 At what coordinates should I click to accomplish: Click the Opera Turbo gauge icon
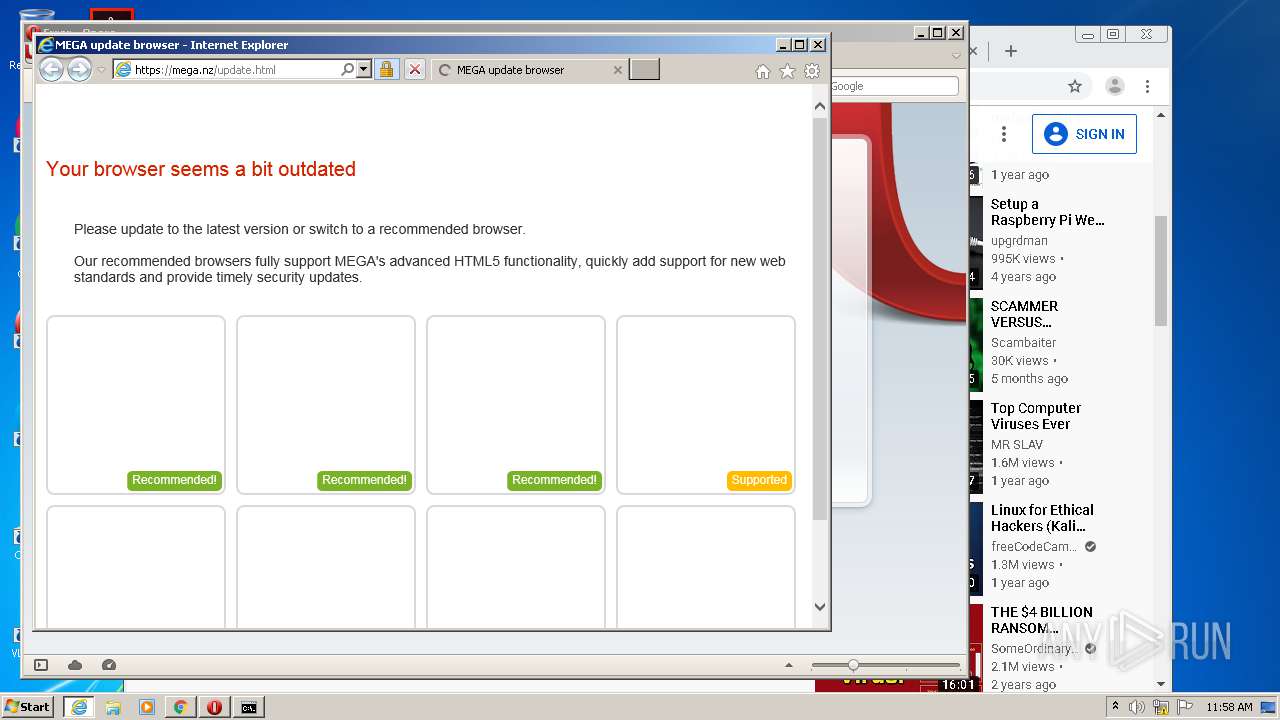point(109,665)
